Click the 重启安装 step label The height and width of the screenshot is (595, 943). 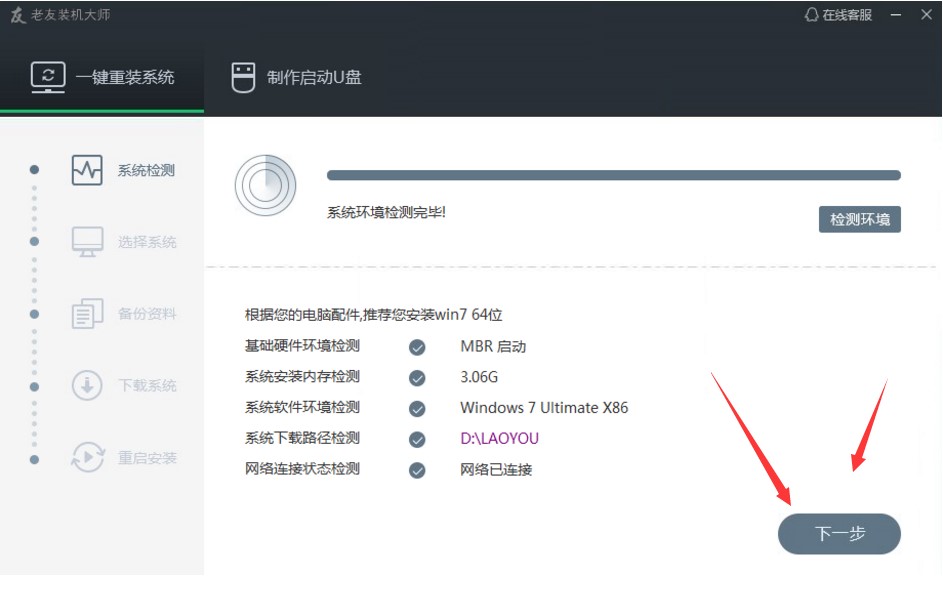[x=147, y=458]
